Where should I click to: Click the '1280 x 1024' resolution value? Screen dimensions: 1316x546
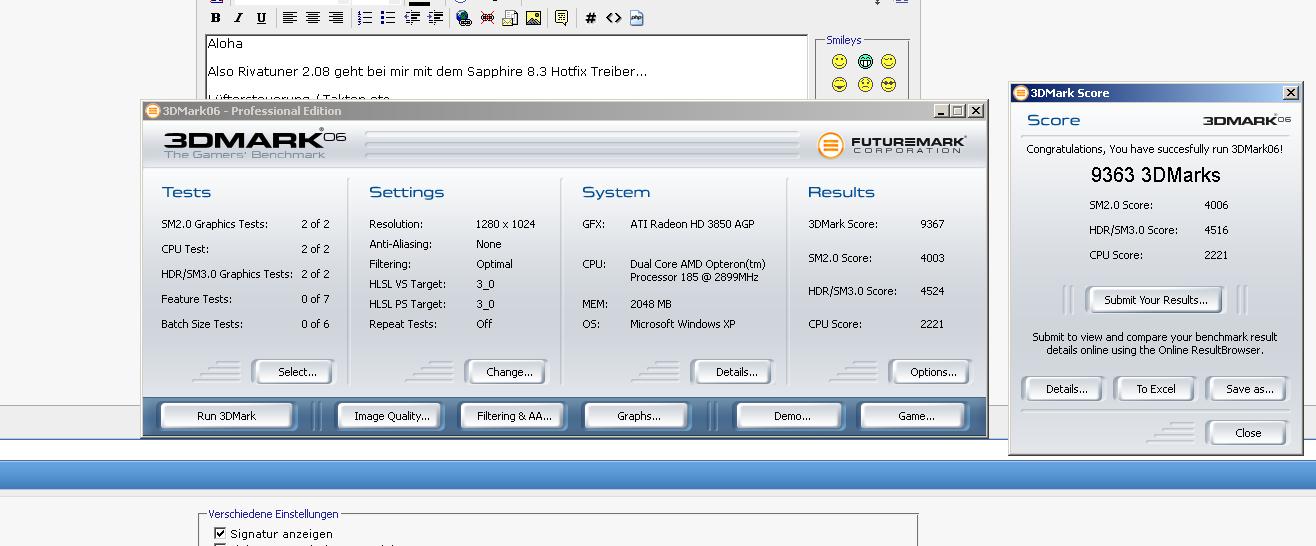pos(505,224)
